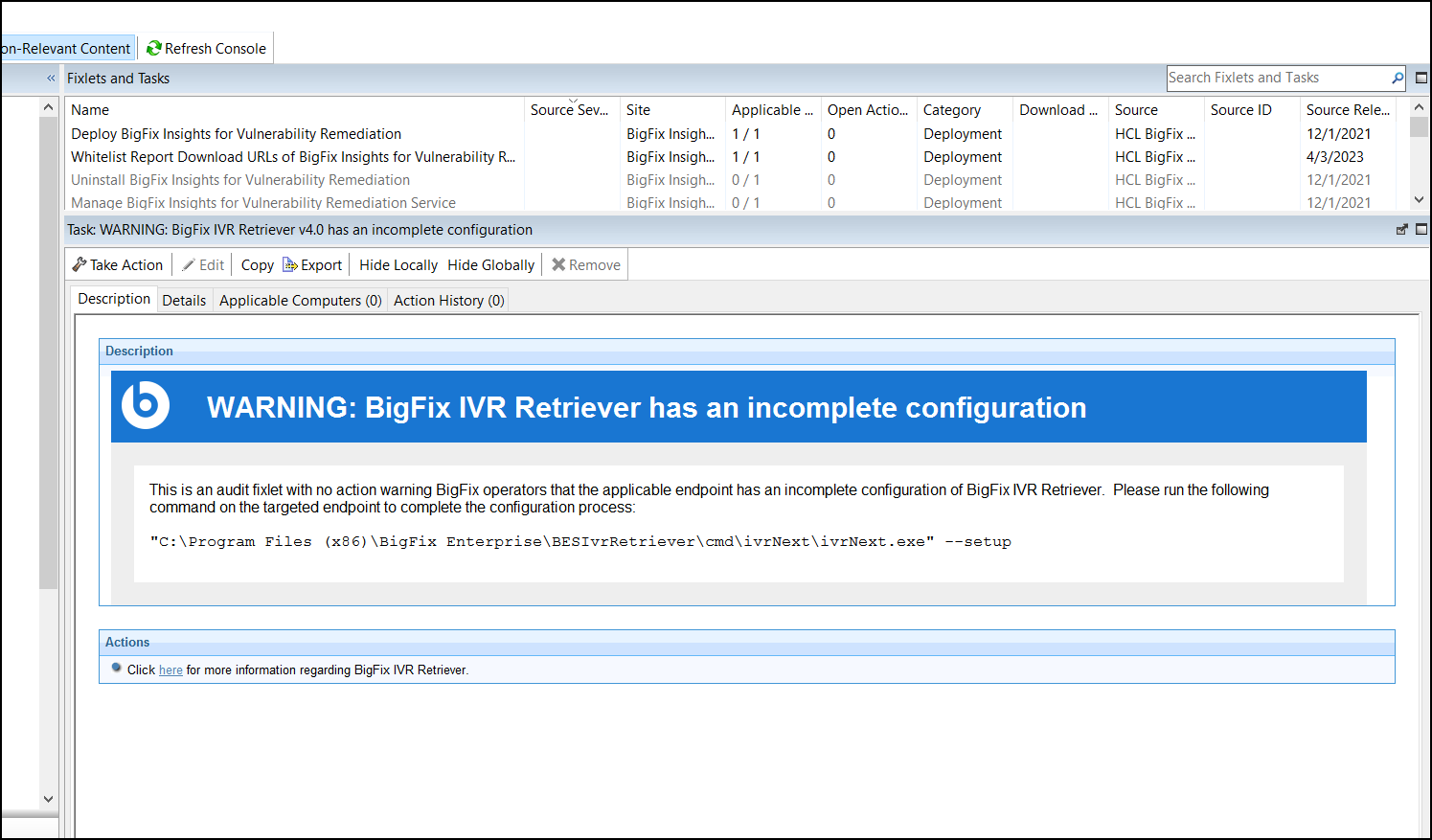Screen dimensions: 1432x840
Task: Select "Deploy BigFix Insights for Vulnerability Remediation" row
Action: [733, 134]
